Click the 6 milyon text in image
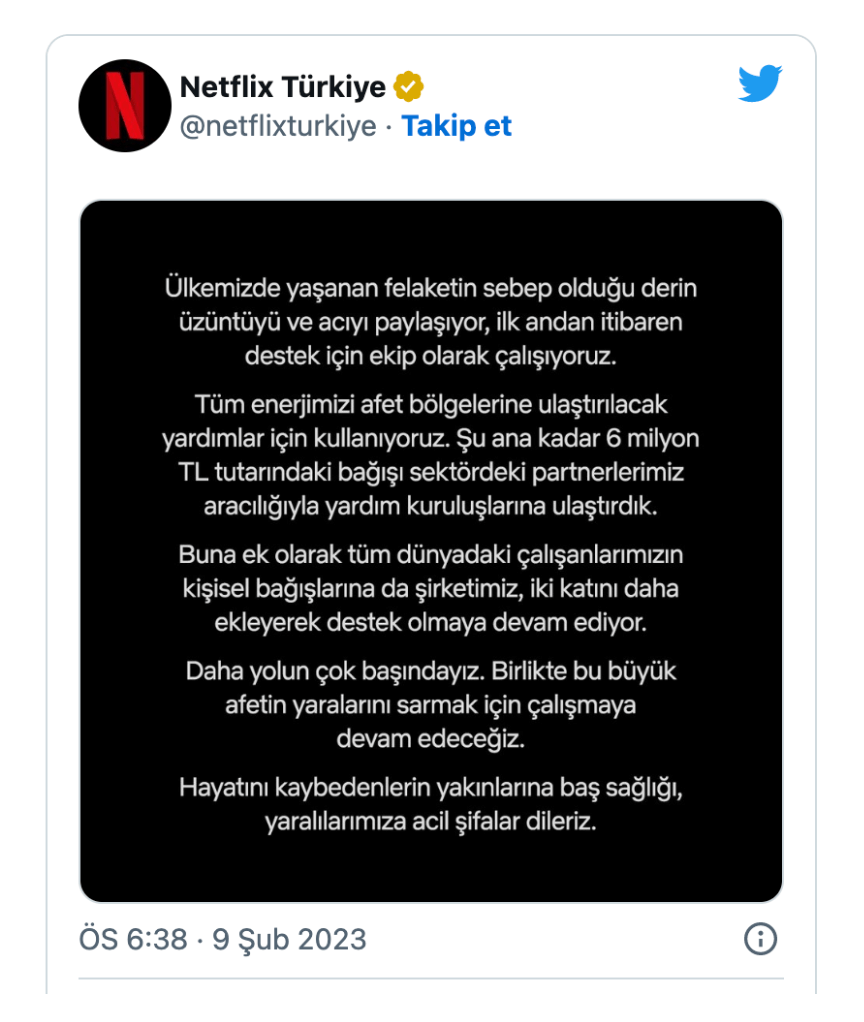Image resolution: width=864 pixels, height=1022 pixels. [x=652, y=438]
